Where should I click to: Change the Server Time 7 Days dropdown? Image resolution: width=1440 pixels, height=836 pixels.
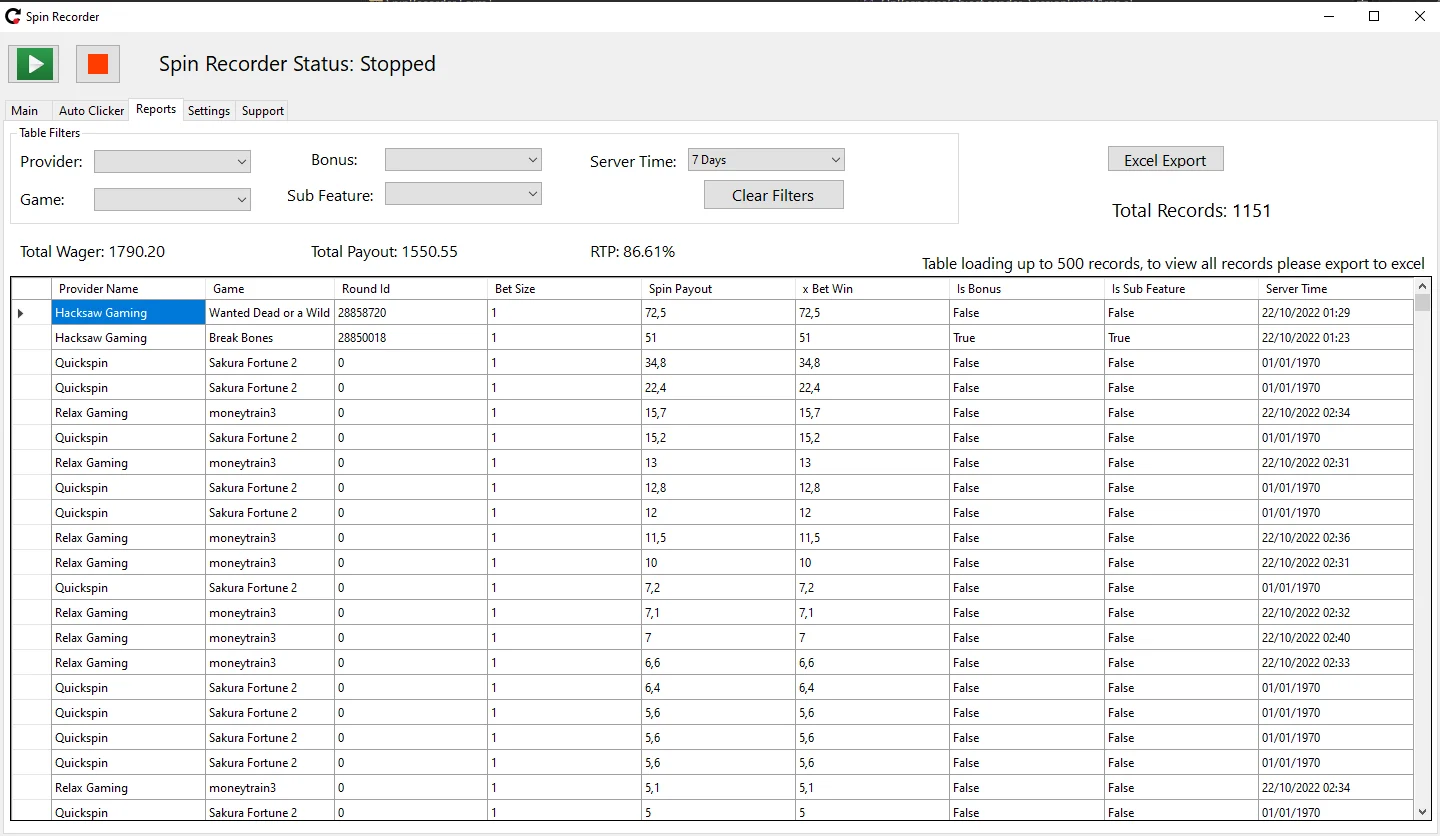(x=766, y=160)
